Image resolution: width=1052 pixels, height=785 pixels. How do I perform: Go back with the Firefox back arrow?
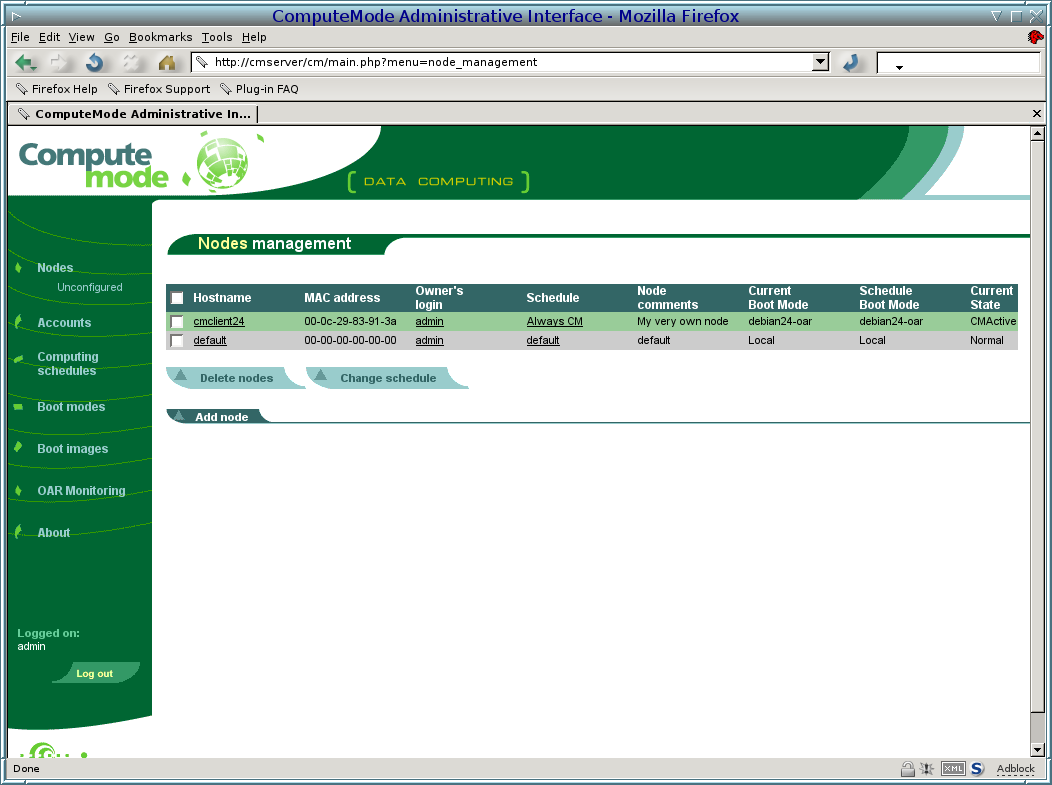25,62
